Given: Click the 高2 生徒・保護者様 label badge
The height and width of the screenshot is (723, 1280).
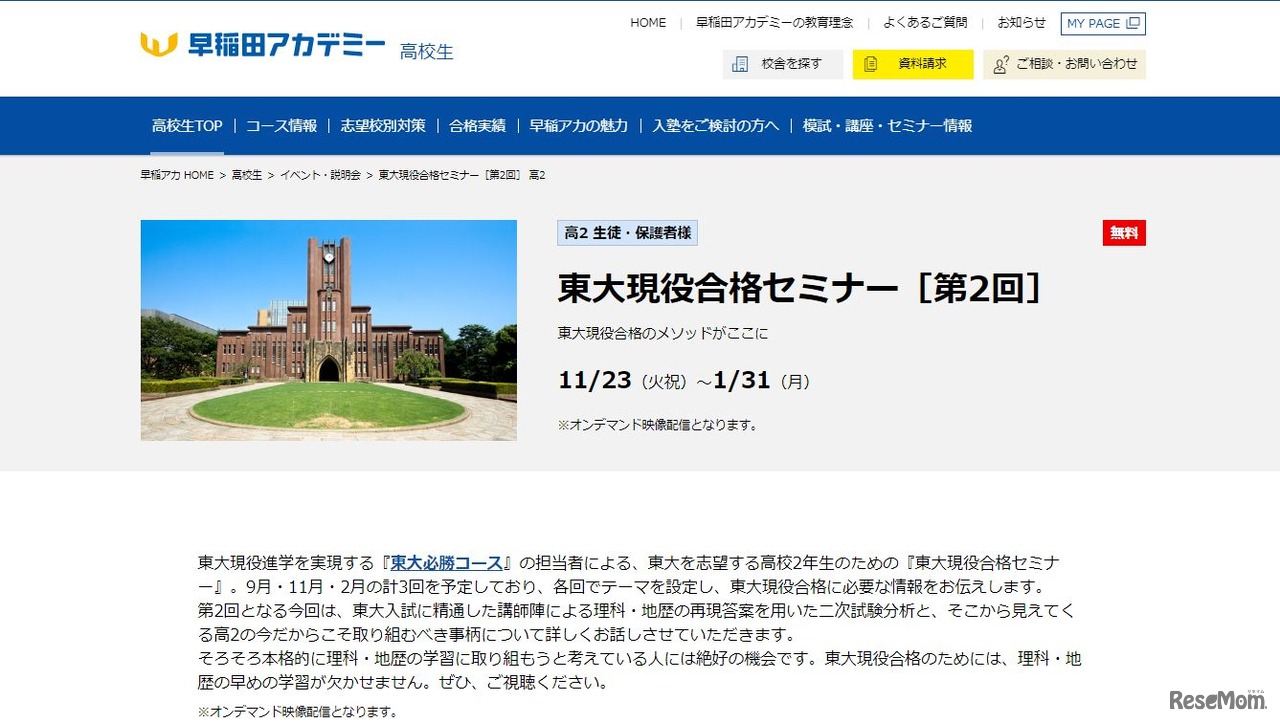Looking at the screenshot, I should coord(627,232).
